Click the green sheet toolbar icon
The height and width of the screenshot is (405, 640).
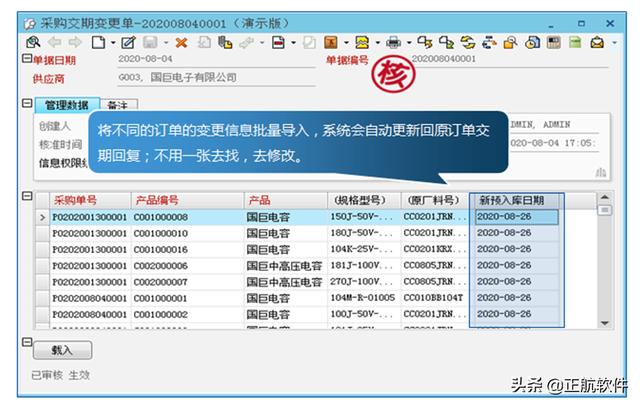click(575, 42)
